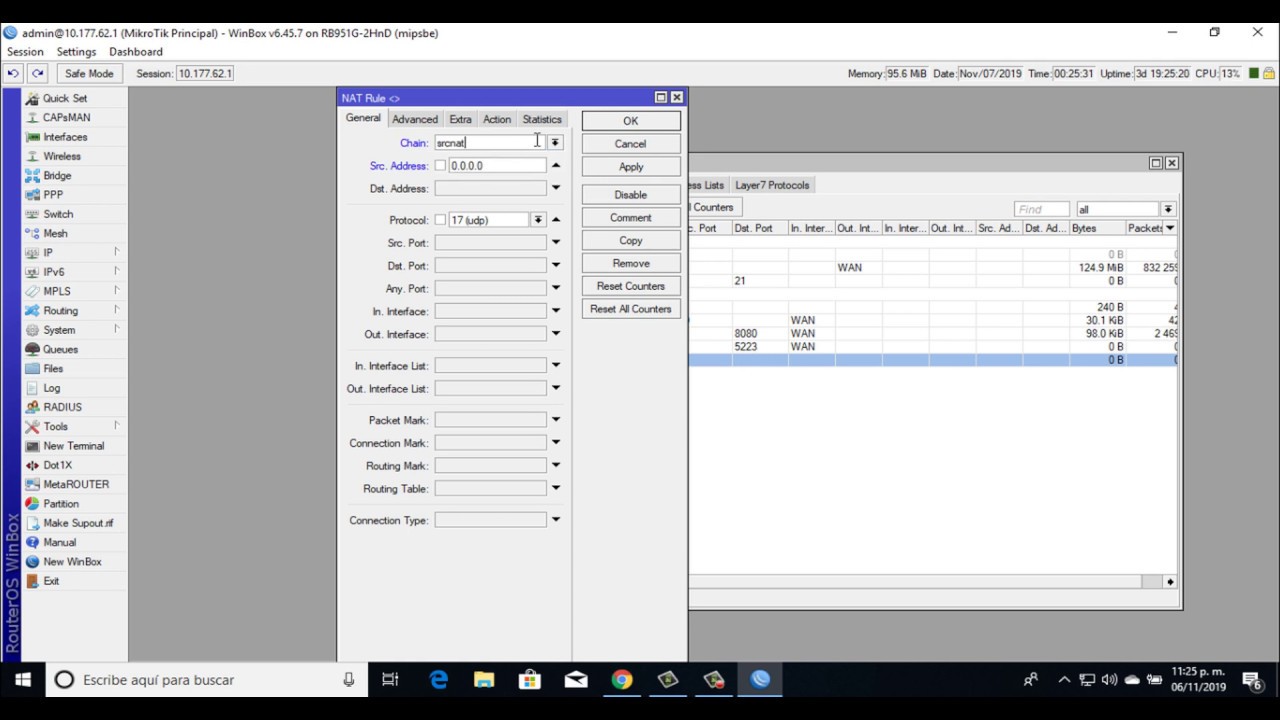The width and height of the screenshot is (1280, 720).
Task: Toggle Src. Address invert checkbox
Action: (440, 166)
